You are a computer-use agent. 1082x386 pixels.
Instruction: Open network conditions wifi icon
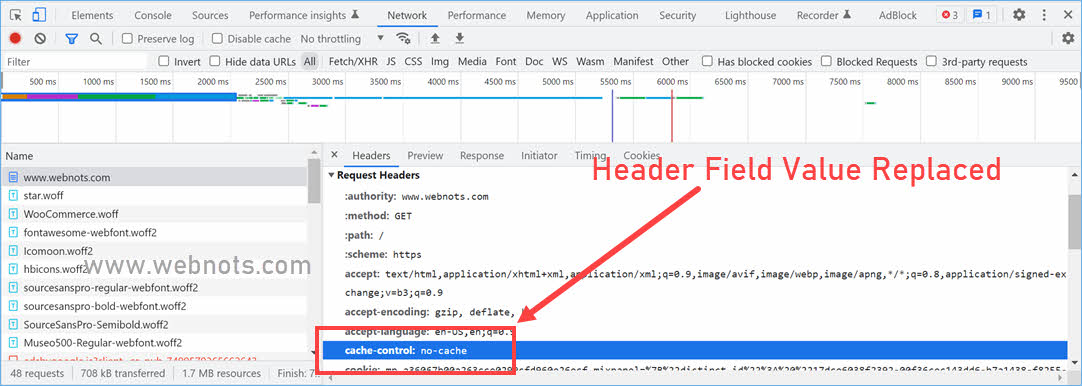403,39
